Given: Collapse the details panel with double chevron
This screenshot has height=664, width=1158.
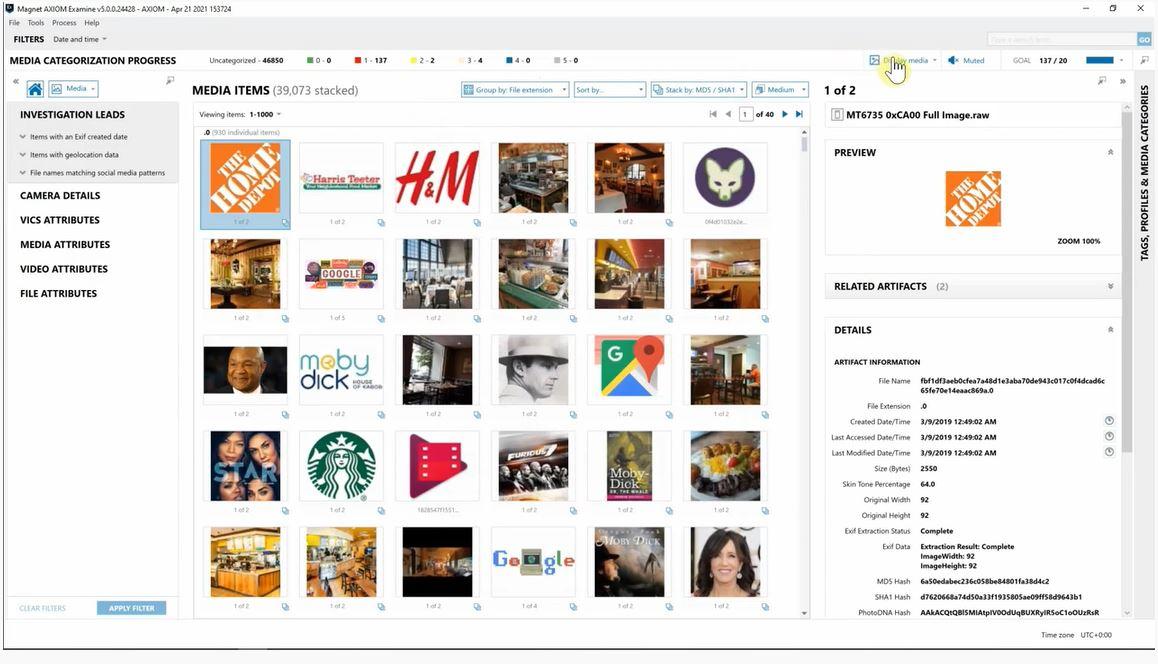Looking at the screenshot, I should (x=1123, y=81).
